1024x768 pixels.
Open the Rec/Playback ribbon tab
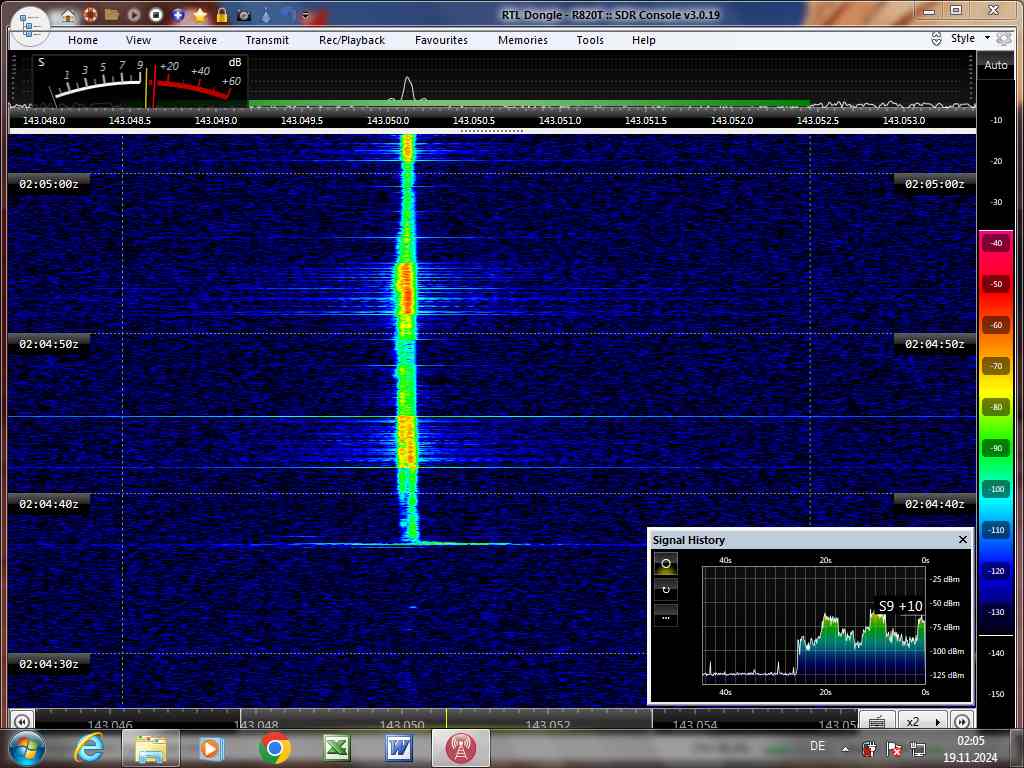352,40
